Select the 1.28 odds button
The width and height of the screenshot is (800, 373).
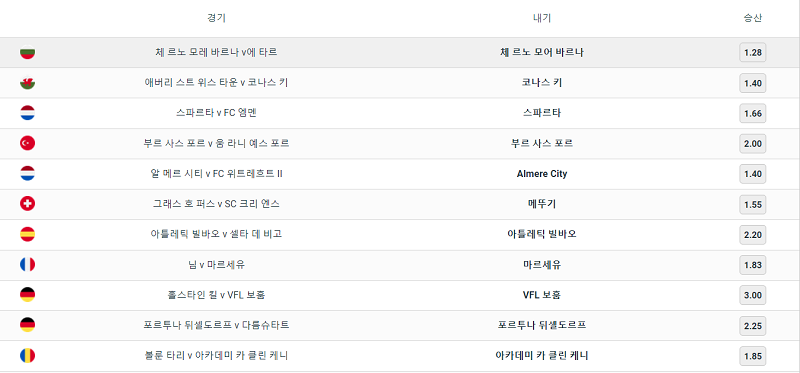[x=753, y=53]
